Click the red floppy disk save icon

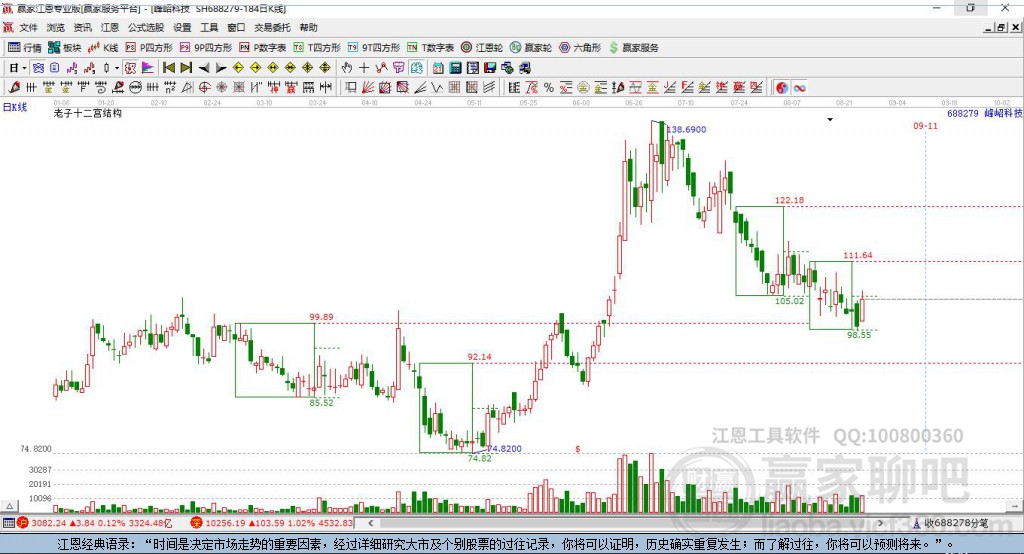click(x=490, y=68)
